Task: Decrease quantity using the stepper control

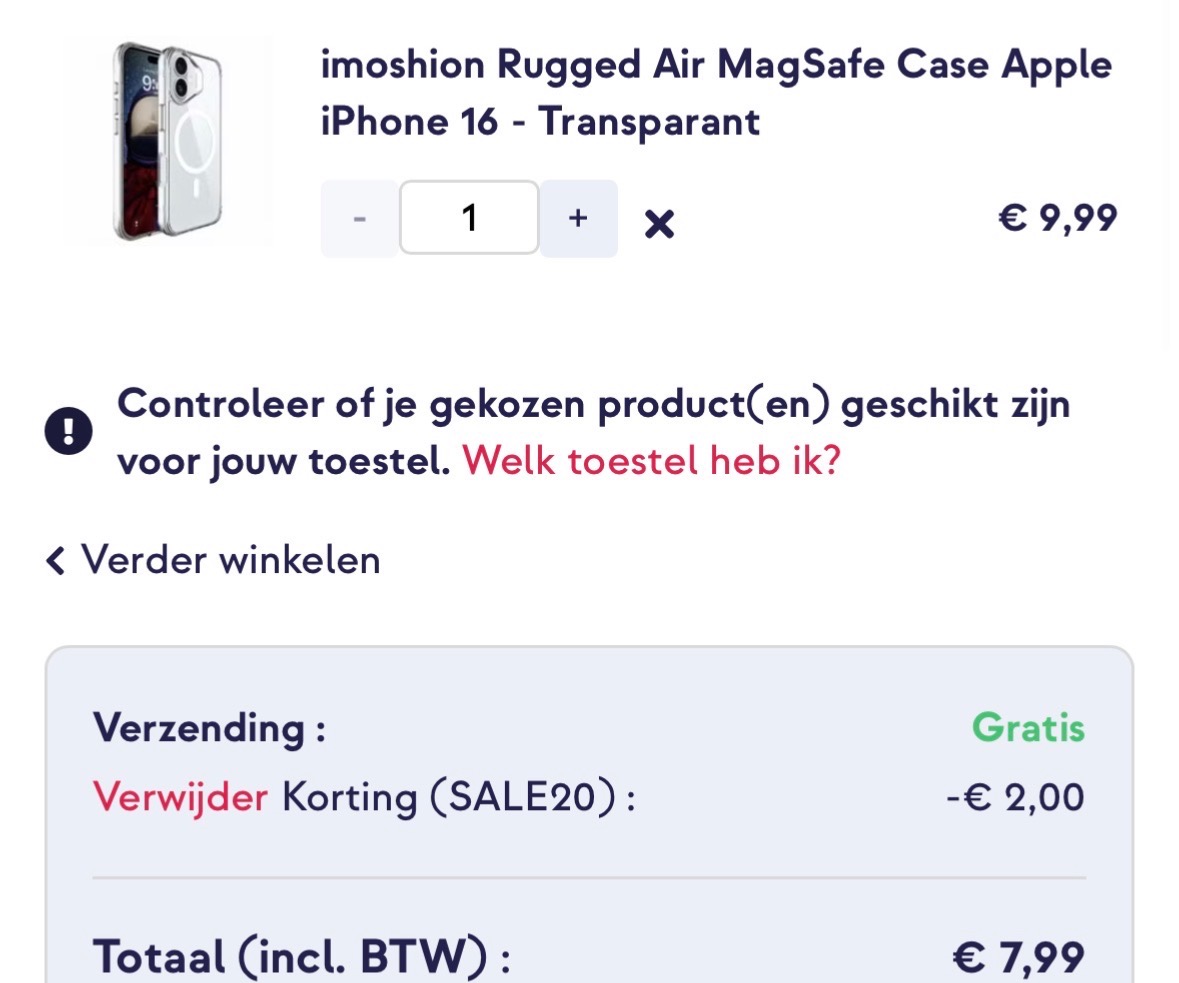Action: (x=358, y=218)
